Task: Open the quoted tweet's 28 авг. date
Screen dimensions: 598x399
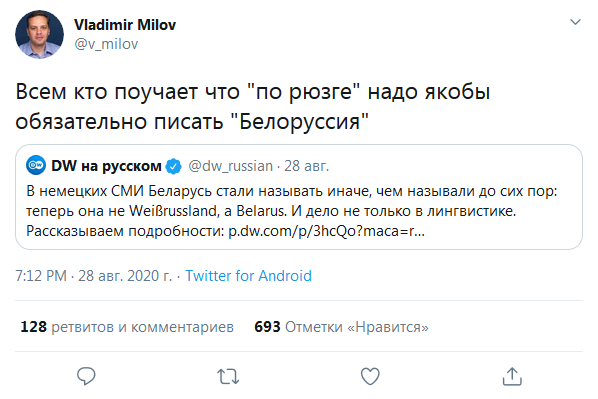Action: [306, 166]
